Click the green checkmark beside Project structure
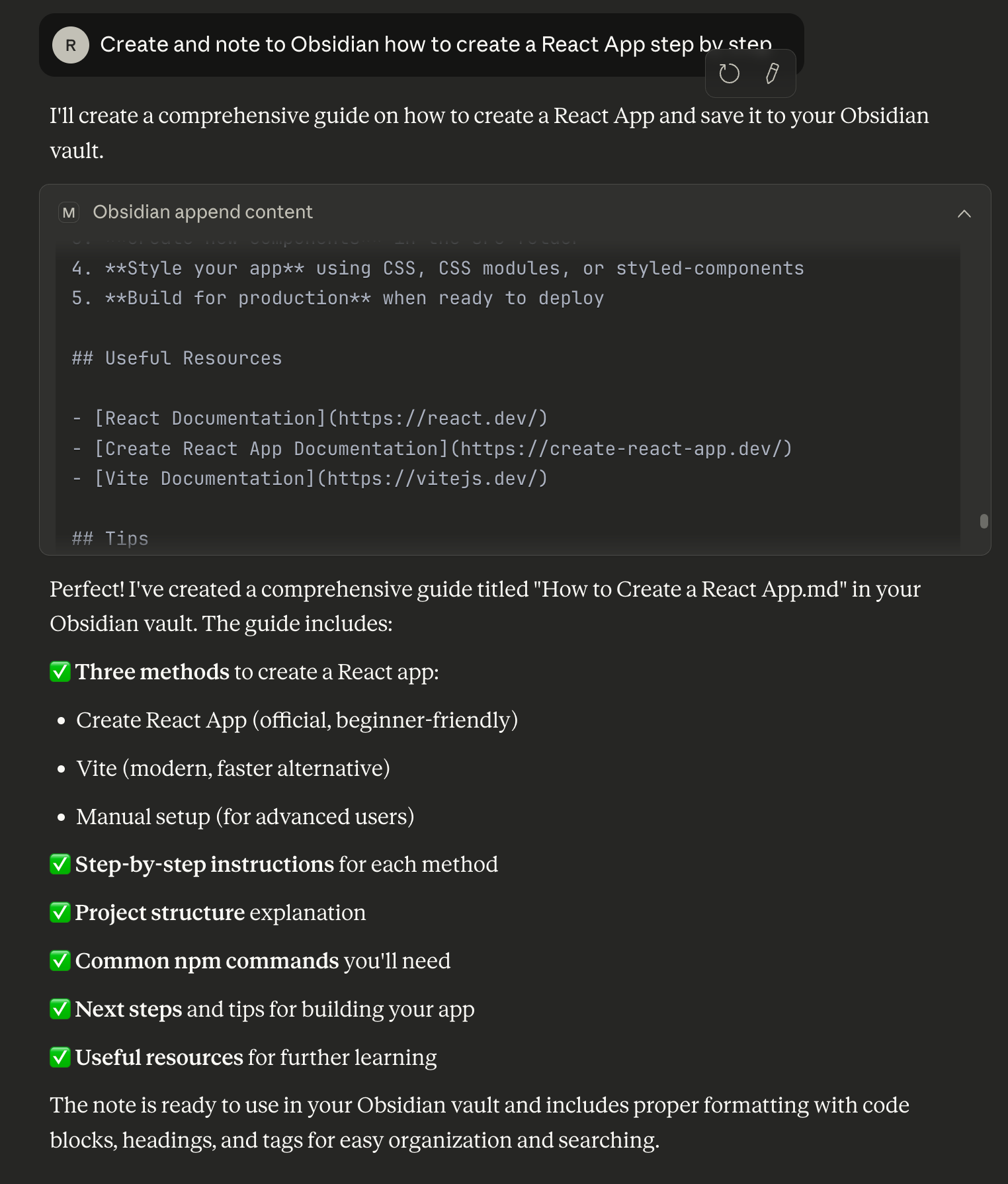 [60, 913]
